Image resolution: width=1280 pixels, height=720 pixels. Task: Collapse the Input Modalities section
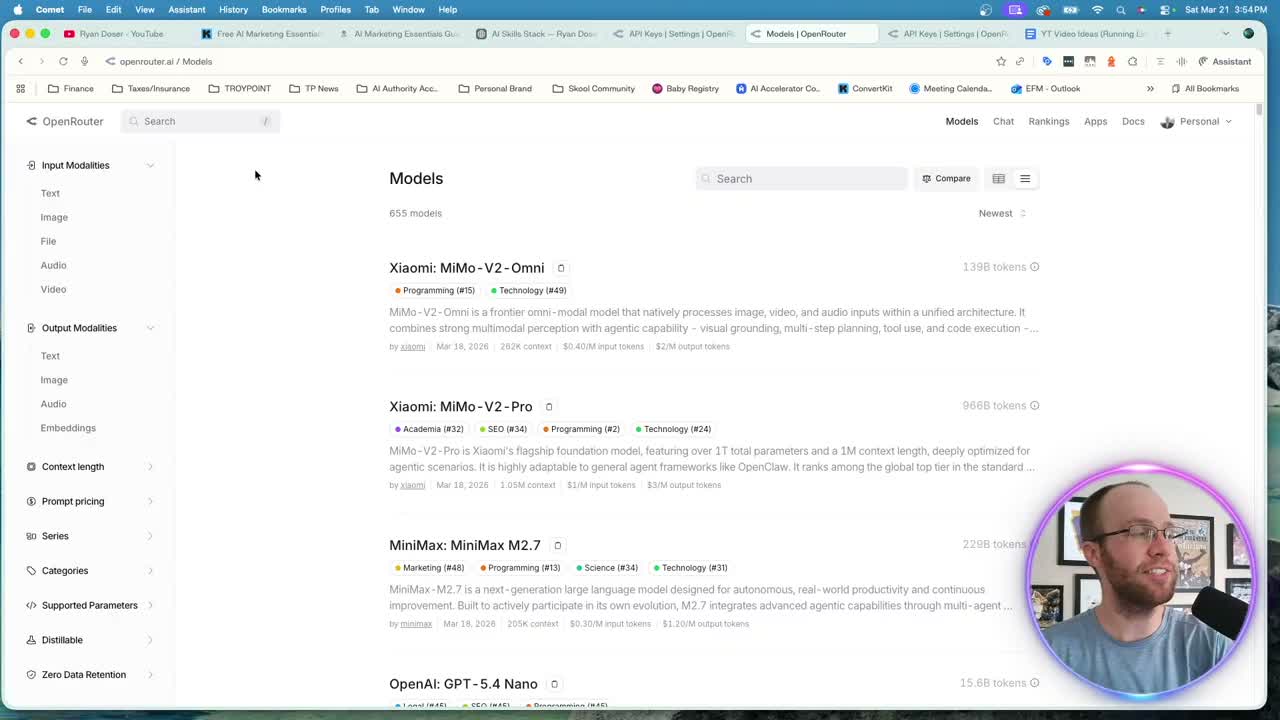click(x=90, y=165)
